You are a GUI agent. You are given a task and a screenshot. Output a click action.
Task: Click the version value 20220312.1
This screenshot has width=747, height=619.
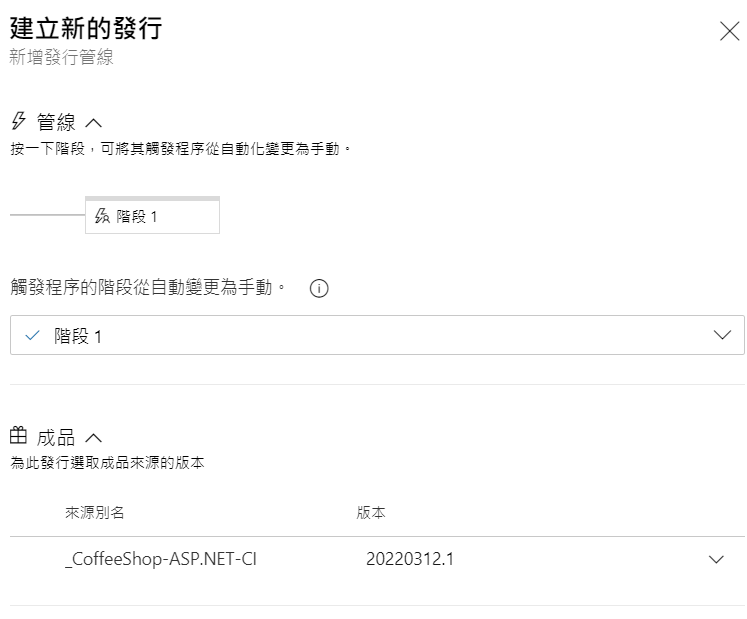pos(410,559)
